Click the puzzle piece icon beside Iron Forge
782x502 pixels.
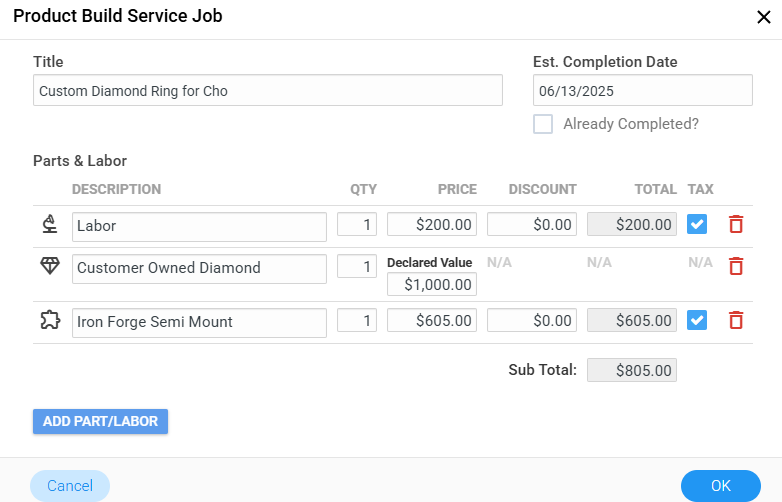(49, 320)
